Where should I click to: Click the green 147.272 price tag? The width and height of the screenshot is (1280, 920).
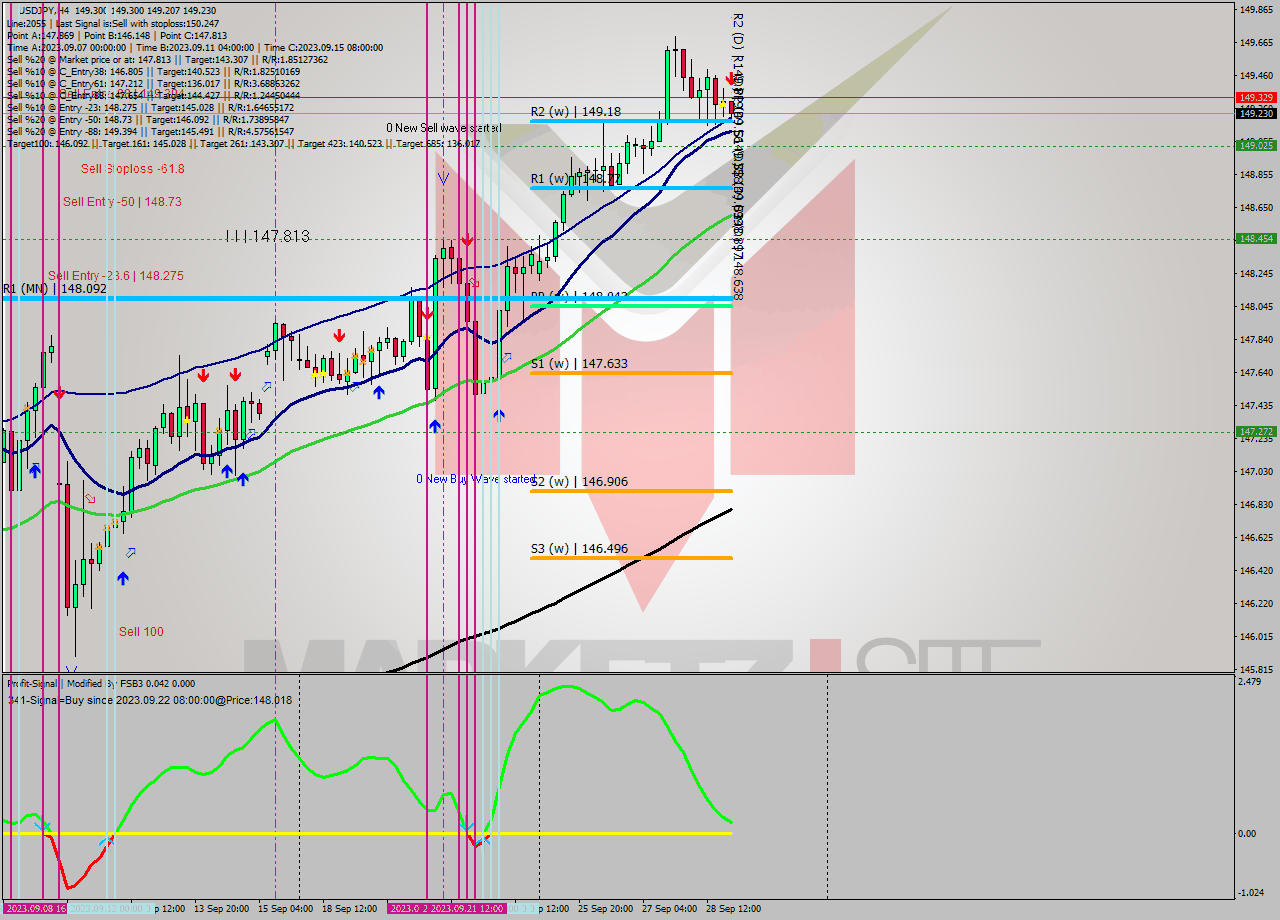pyautogui.click(x=1255, y=432)
